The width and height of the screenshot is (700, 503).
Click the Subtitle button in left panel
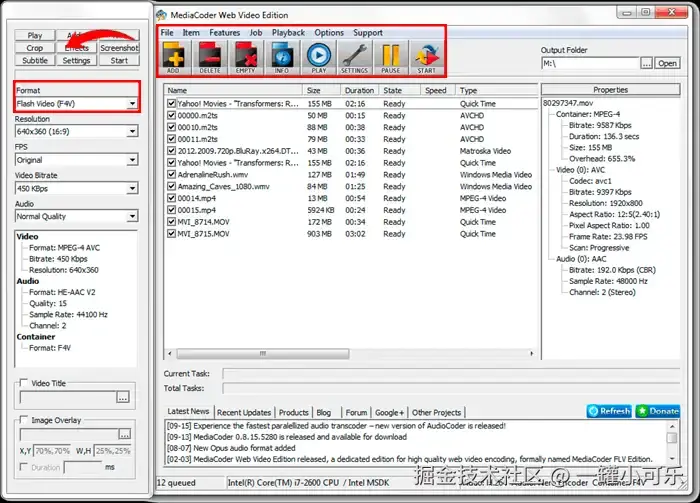(x=34, y=60)
